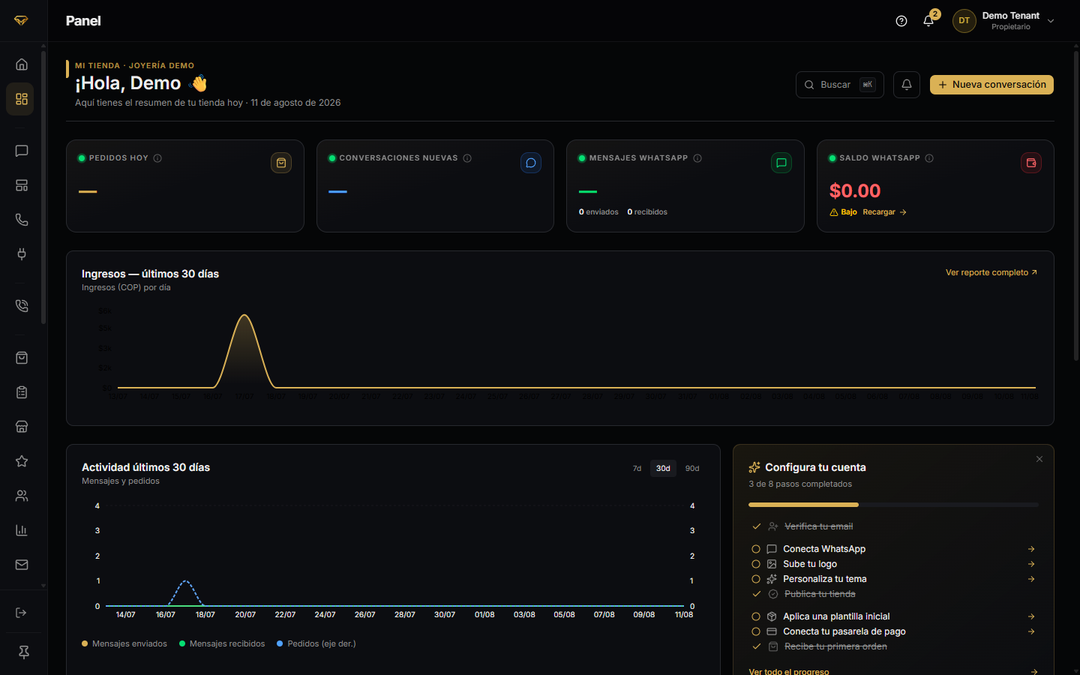Click the setup progress bar
This screenshot has height=675, width=1080.
tap(893, 505)
